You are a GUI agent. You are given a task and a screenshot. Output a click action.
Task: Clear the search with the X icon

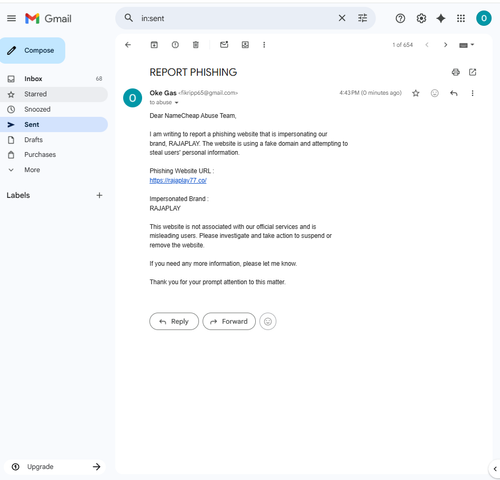pyautogui.click(x=342, y=18)
